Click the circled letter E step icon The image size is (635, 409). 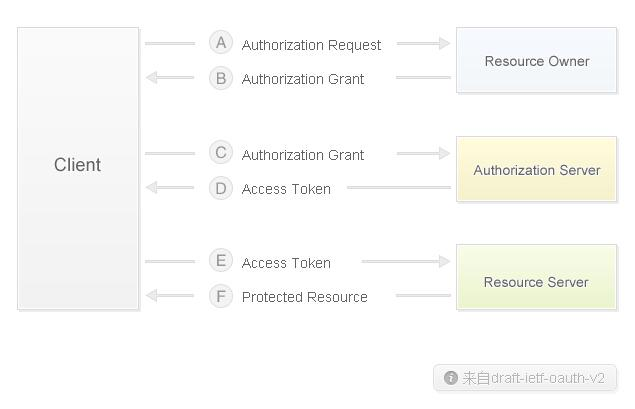click(x=221, y=261)
